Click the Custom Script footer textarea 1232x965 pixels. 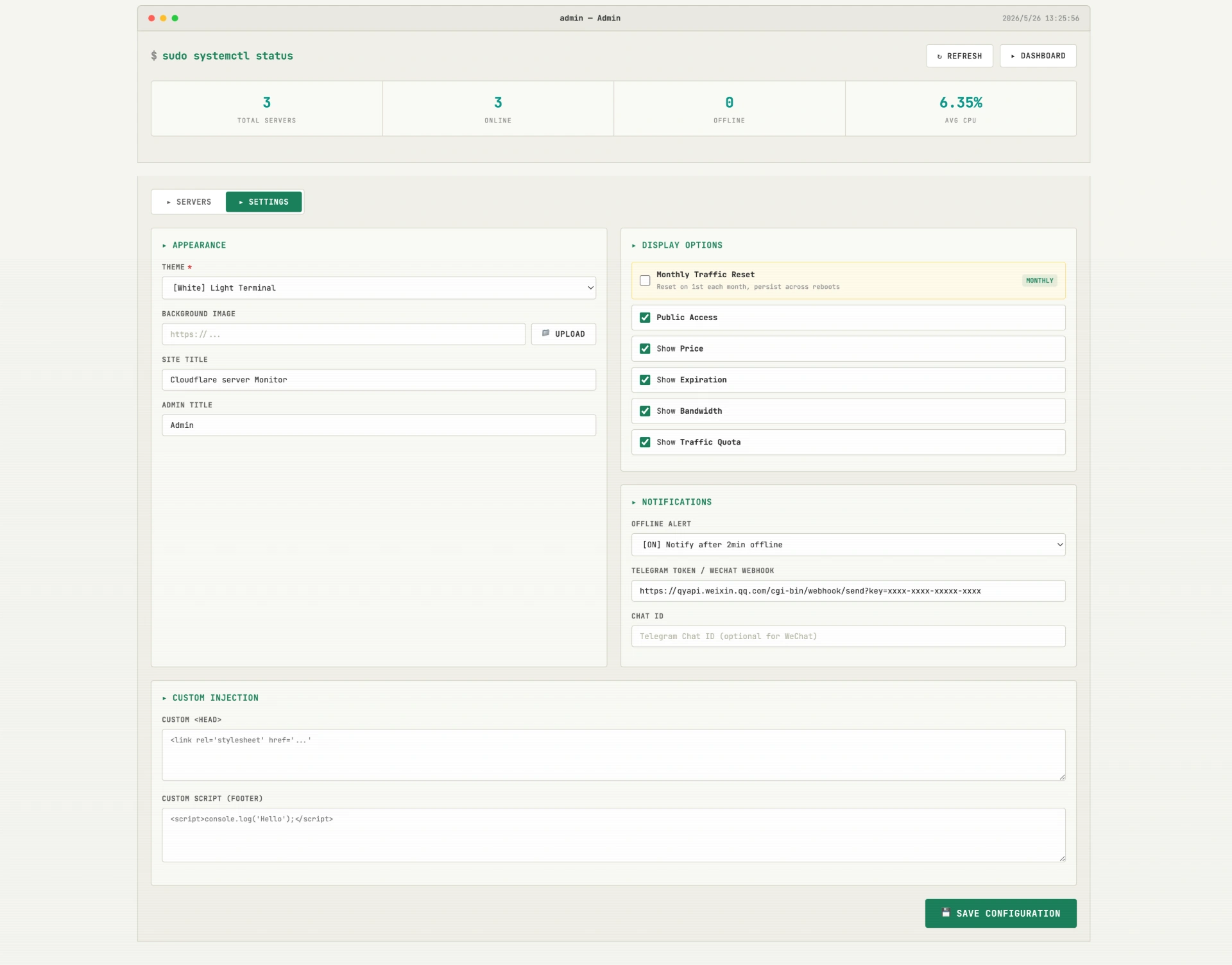click(x=613, y=835)
